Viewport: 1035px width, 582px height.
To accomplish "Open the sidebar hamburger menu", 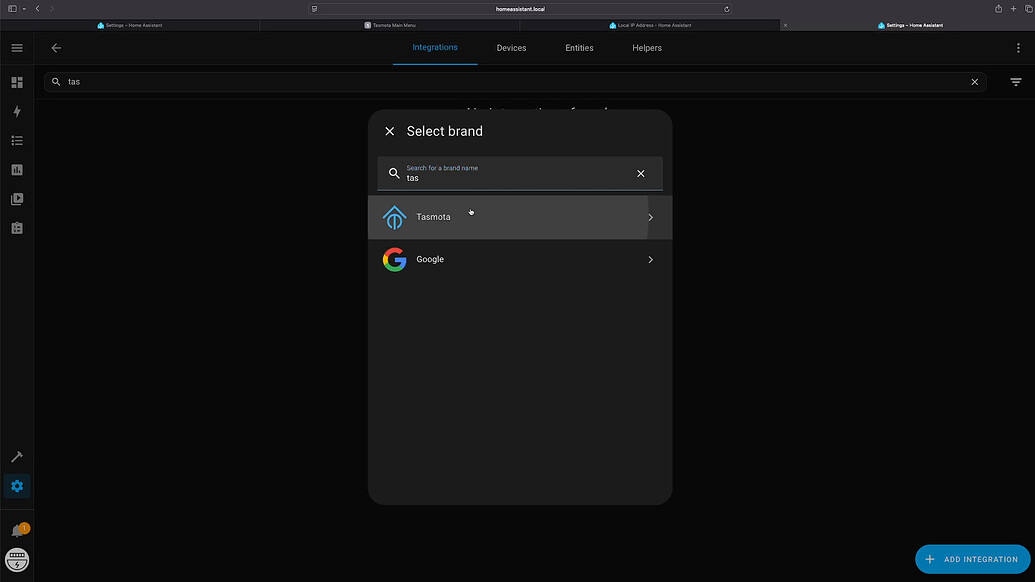I will coord(16,47).
